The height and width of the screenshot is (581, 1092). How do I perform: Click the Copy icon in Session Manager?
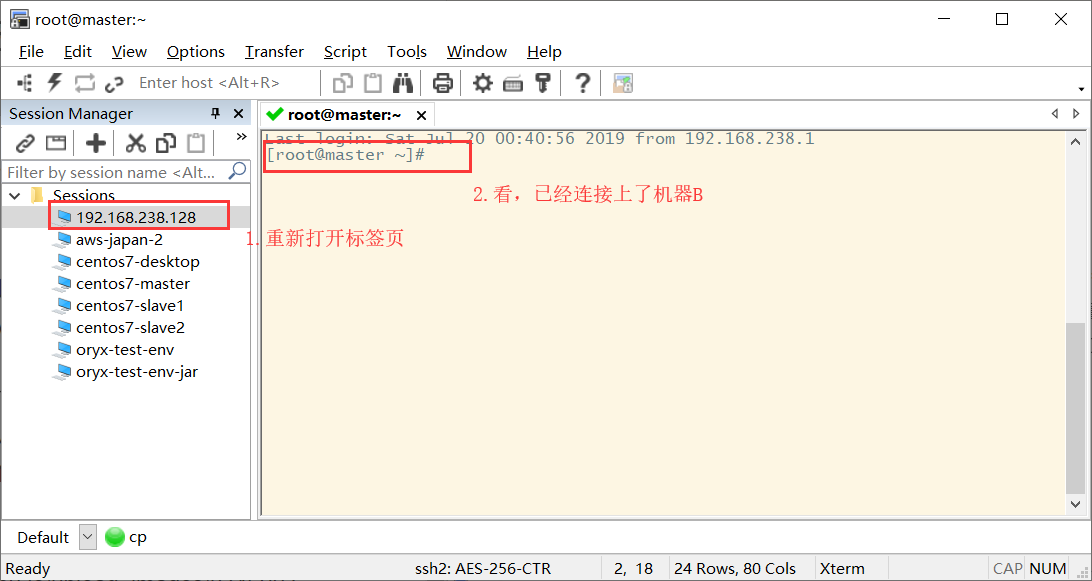166,144
